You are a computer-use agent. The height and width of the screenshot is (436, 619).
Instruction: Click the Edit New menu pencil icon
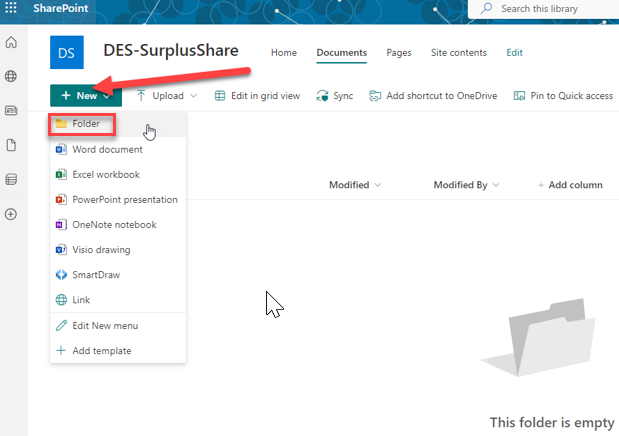tap(61, 326)
